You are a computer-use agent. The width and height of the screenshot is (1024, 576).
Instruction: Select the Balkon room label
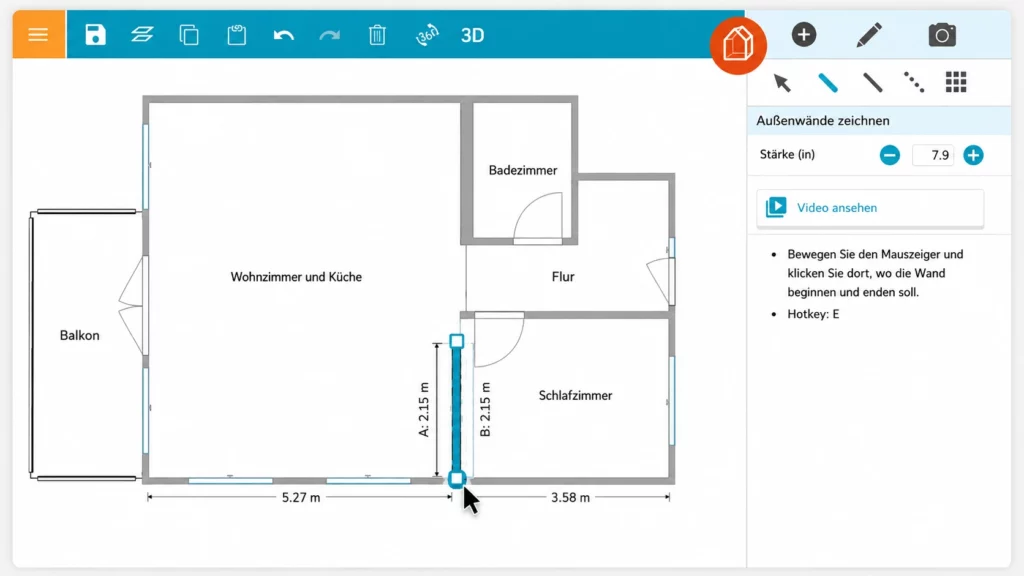tap(80, 336)
